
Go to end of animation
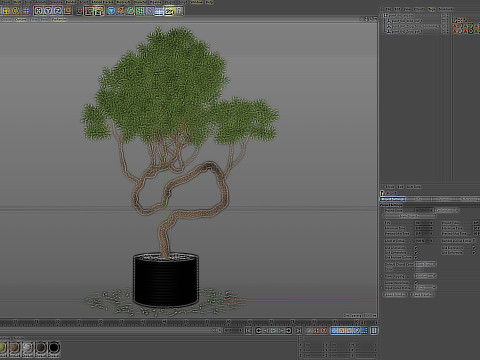(299, 330)
